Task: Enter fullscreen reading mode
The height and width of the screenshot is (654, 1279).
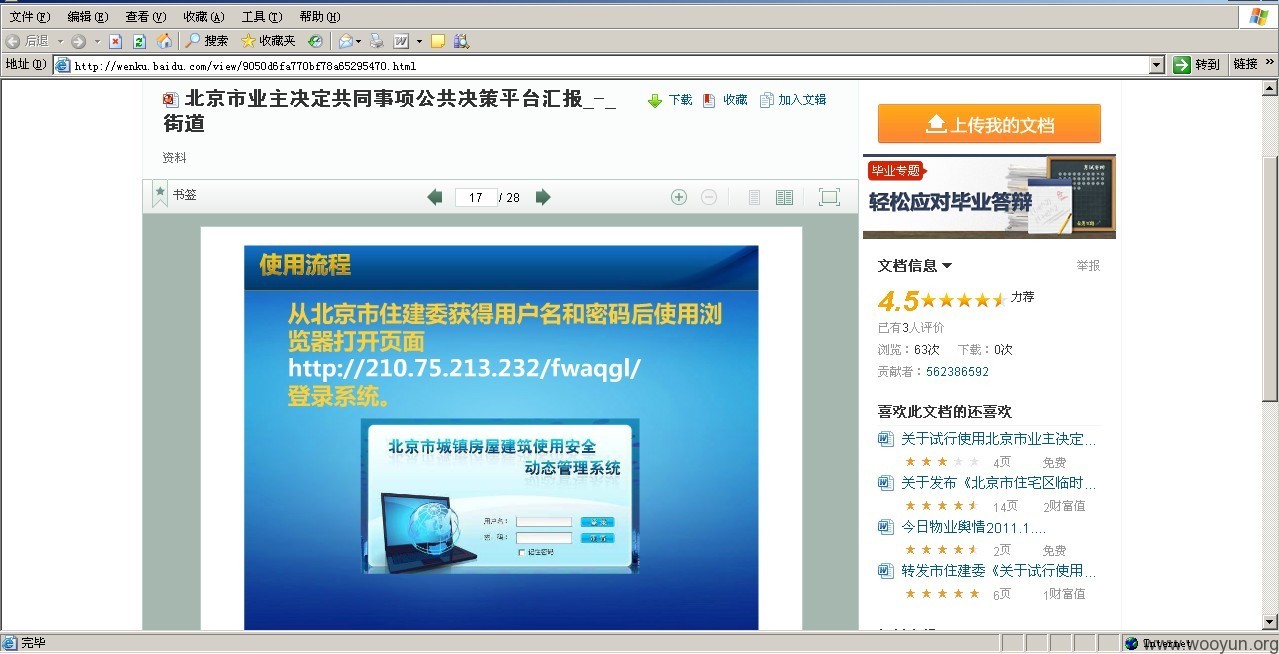Action: [x=829, y=197]
